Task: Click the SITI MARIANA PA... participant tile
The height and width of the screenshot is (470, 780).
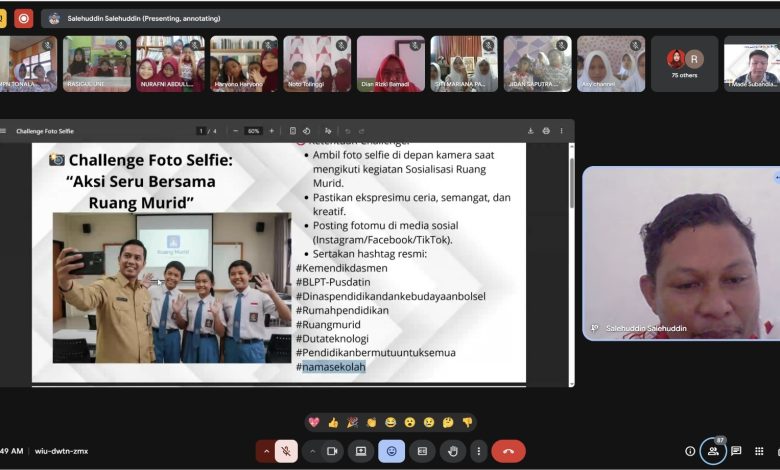Action: (x=464, y=64)
